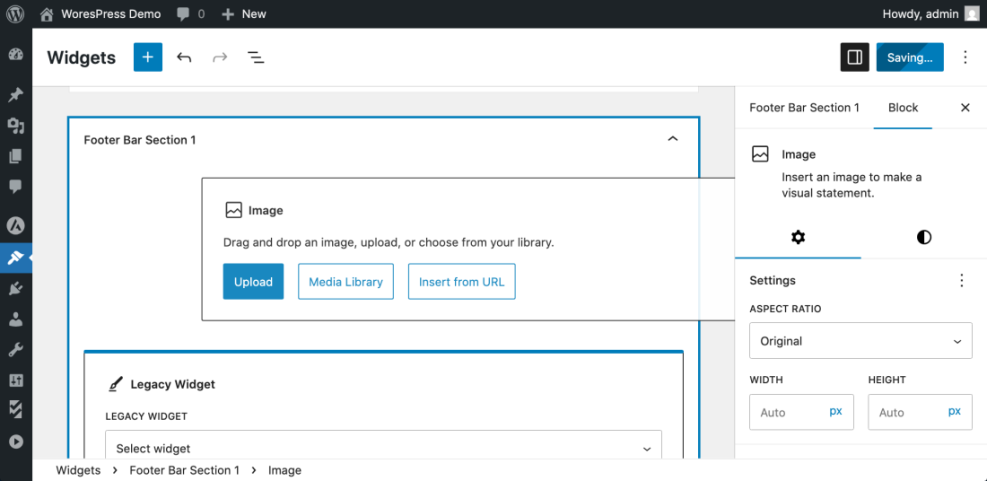
Task: Toggle the block inserter plus button
Action: [x=148, y=57]
